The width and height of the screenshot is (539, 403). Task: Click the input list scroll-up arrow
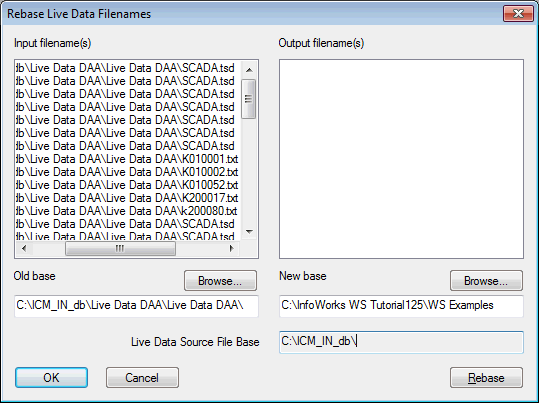(x=249, y=70)
